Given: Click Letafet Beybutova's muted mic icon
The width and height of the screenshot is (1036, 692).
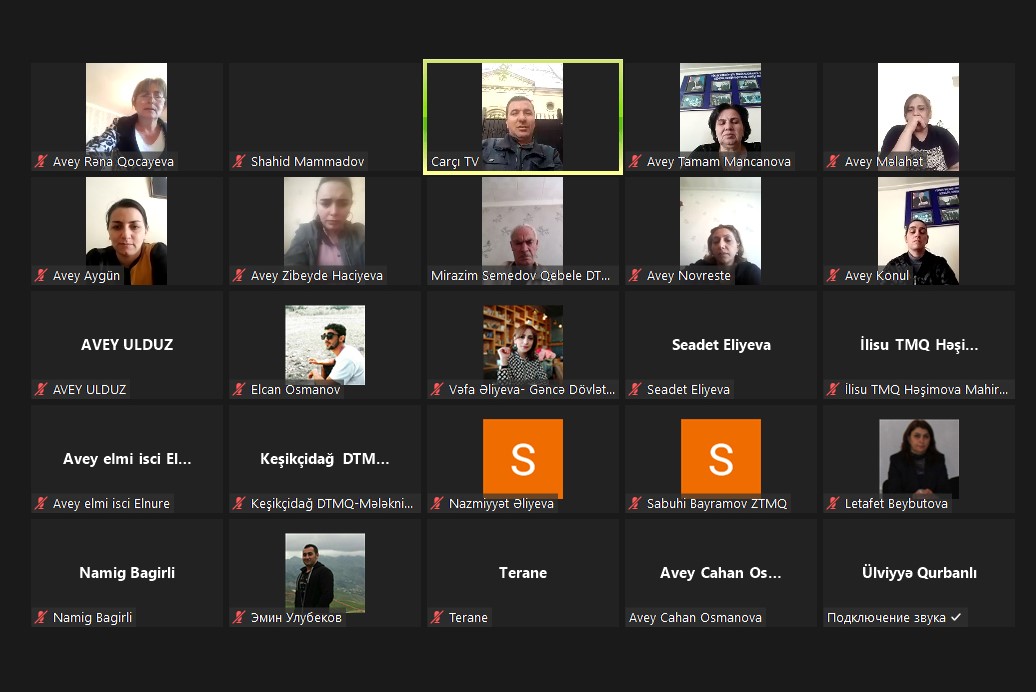Looking at the screenshot, I should pyautogui.click(x=834, y=504).
